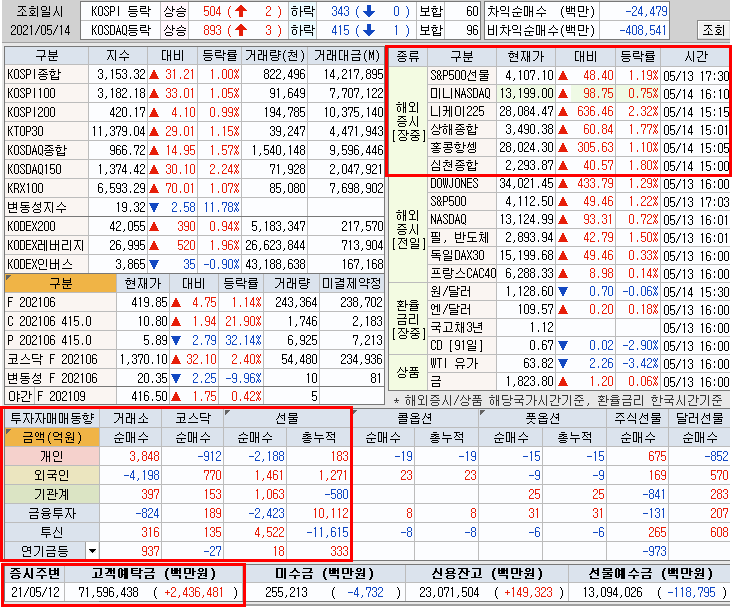The image size is (732, 607).
Task: Click blue down triangle in 변동성지수 row
Action: [x=154, y=207]
